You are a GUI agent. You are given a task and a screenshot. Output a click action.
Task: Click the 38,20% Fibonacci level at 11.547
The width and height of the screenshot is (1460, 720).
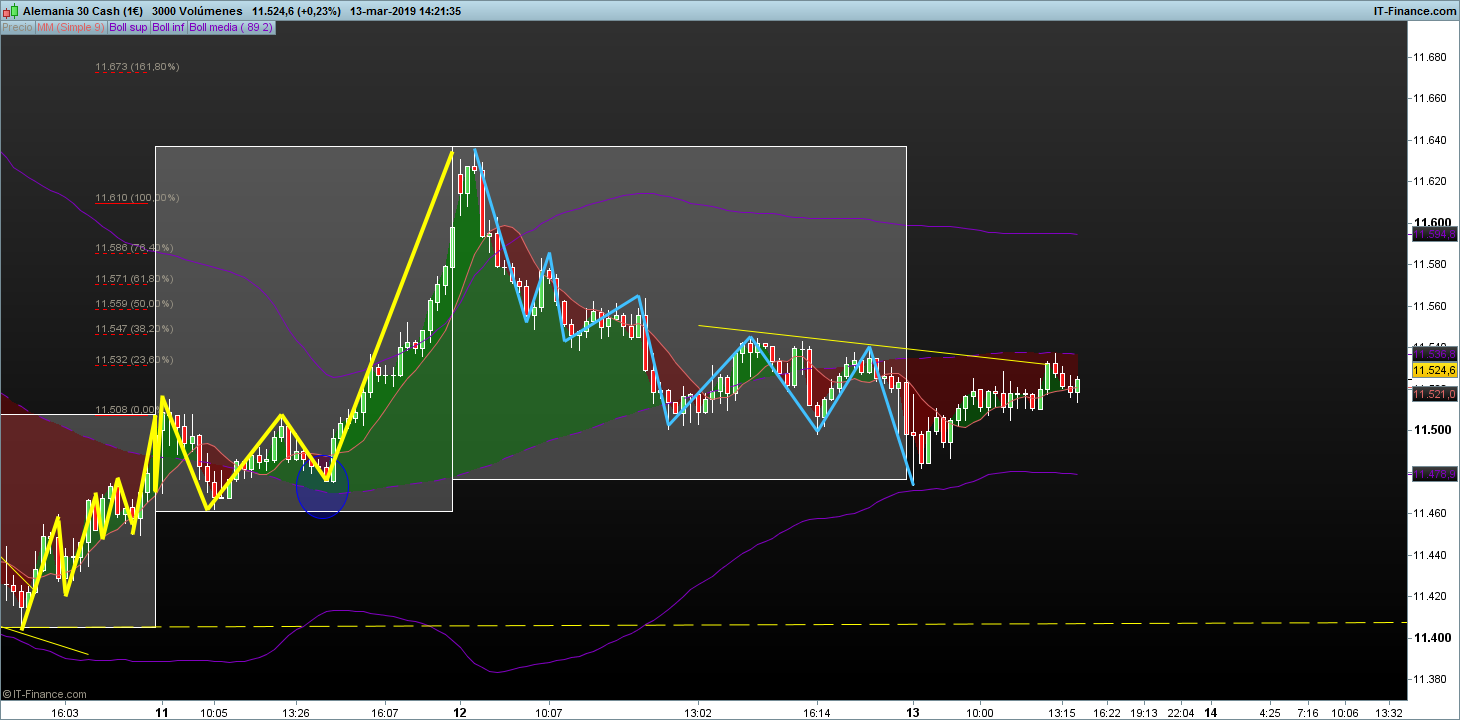pos(134,328)
